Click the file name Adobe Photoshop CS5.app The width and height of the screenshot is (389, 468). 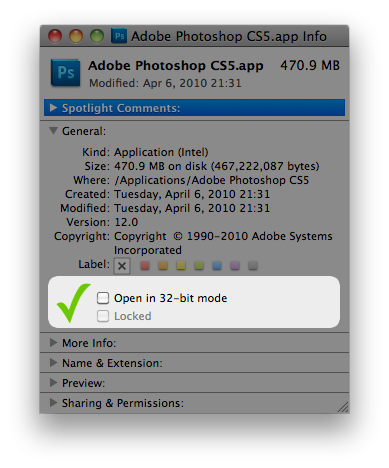pyautogui.click(x=176, y=66)
